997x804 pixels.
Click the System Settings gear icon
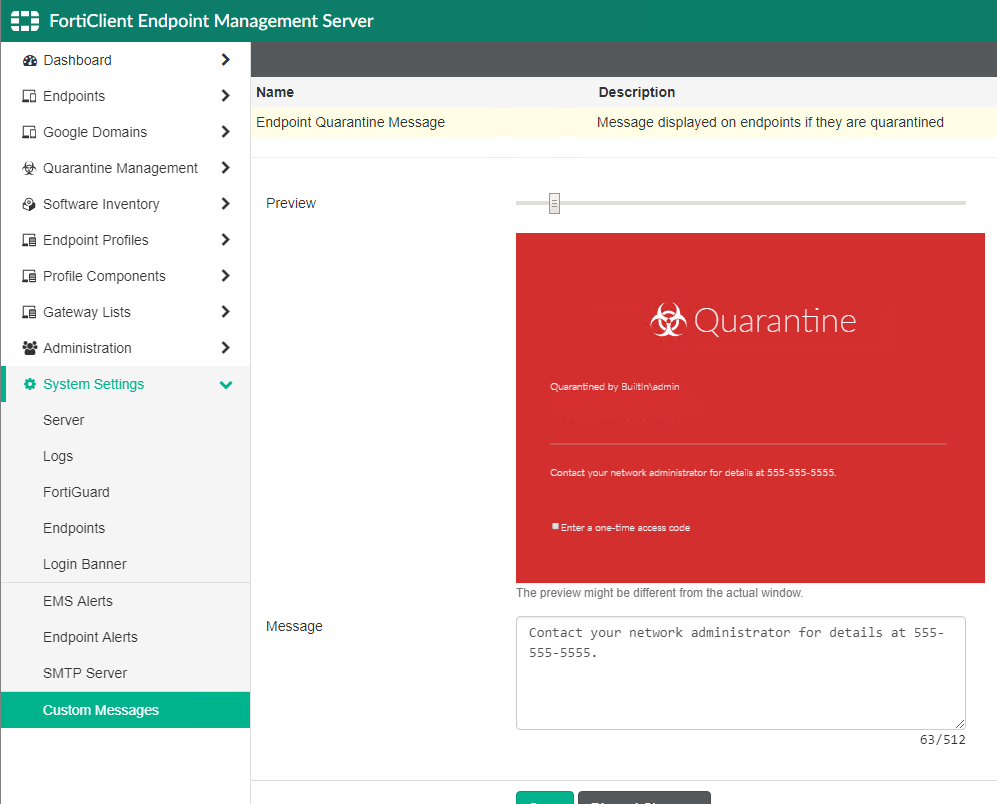[29, 384]
